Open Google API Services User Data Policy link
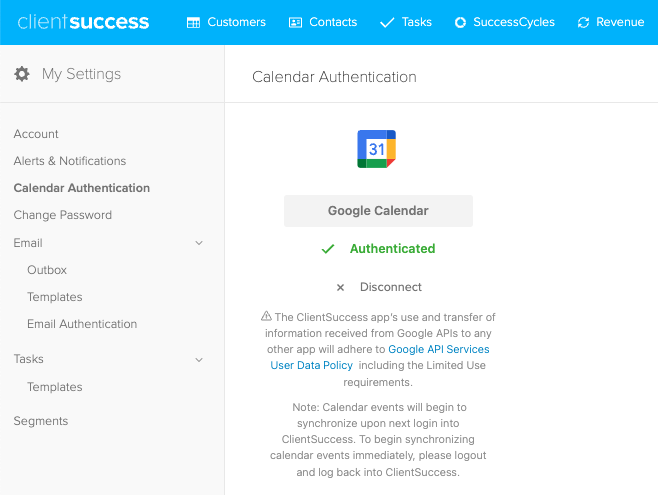The width and height of the screenshot is (658, 495). coord(380,357)
